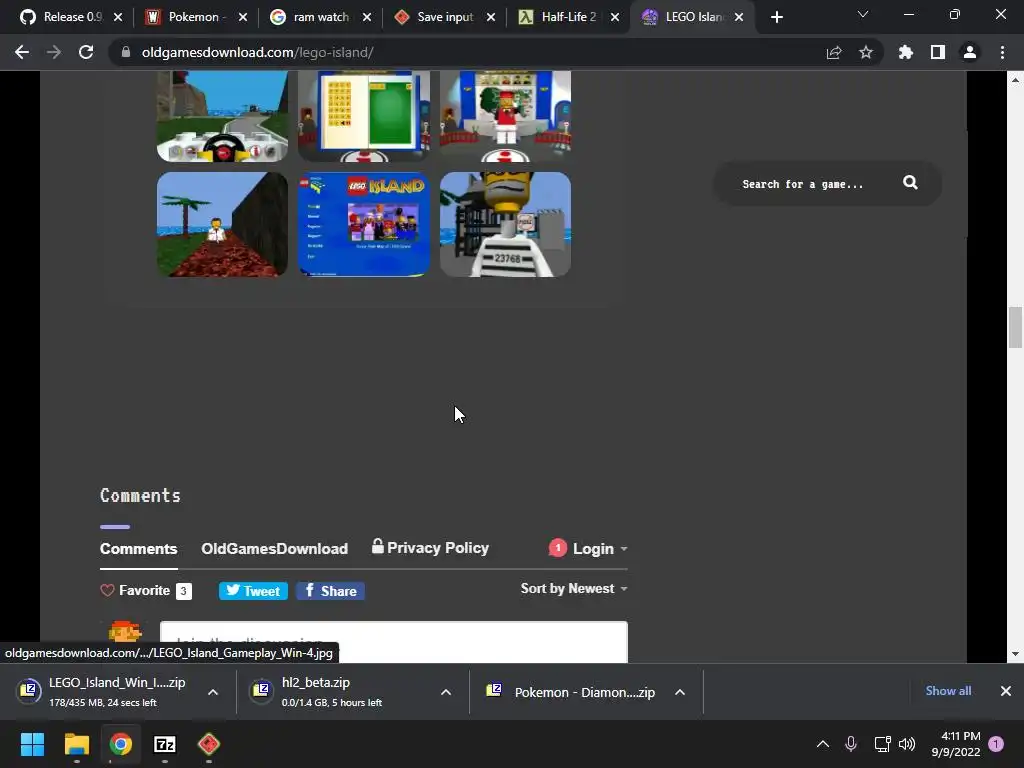
Task: Open the red diamond app in taskbar
Action: [208, 744]
